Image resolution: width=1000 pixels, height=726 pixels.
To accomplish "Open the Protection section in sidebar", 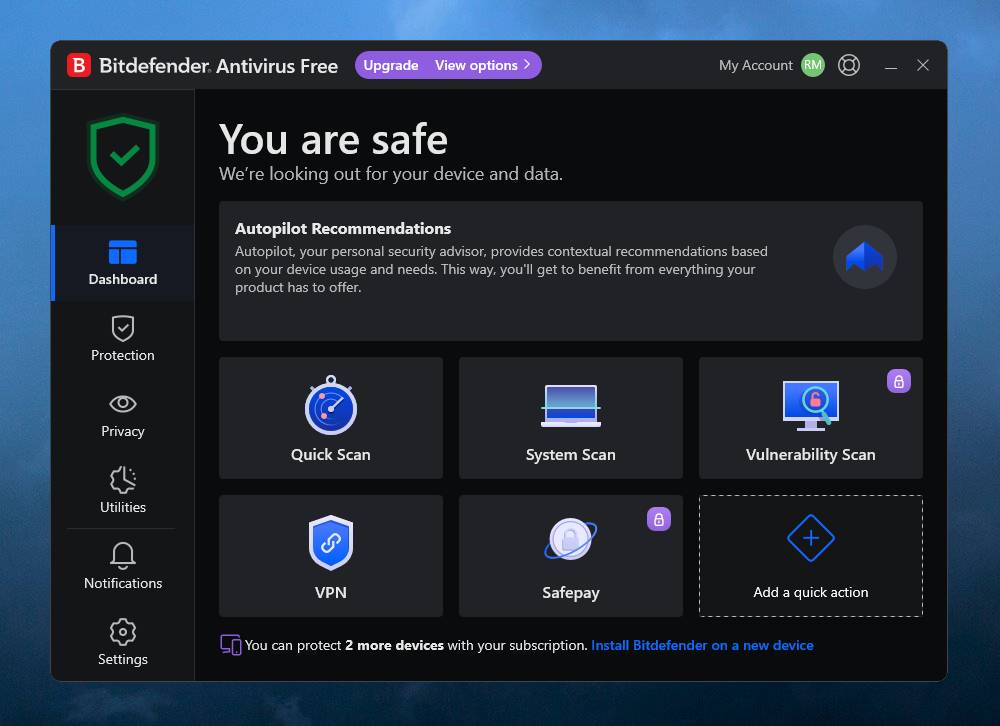I will pos(122,339).
